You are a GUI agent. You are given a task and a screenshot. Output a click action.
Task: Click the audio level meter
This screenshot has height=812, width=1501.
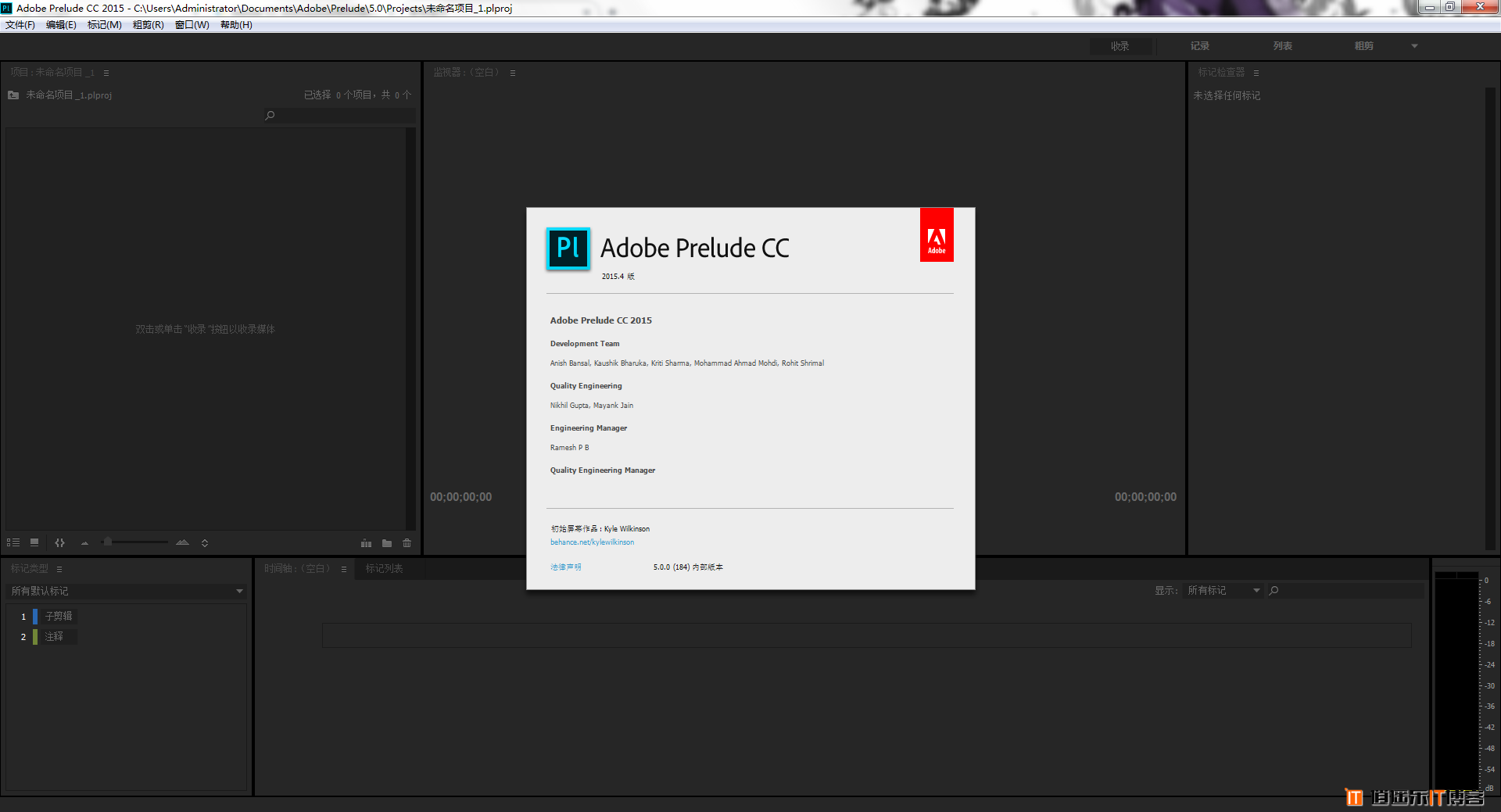pyautogui.click(x=1456, y=682)
